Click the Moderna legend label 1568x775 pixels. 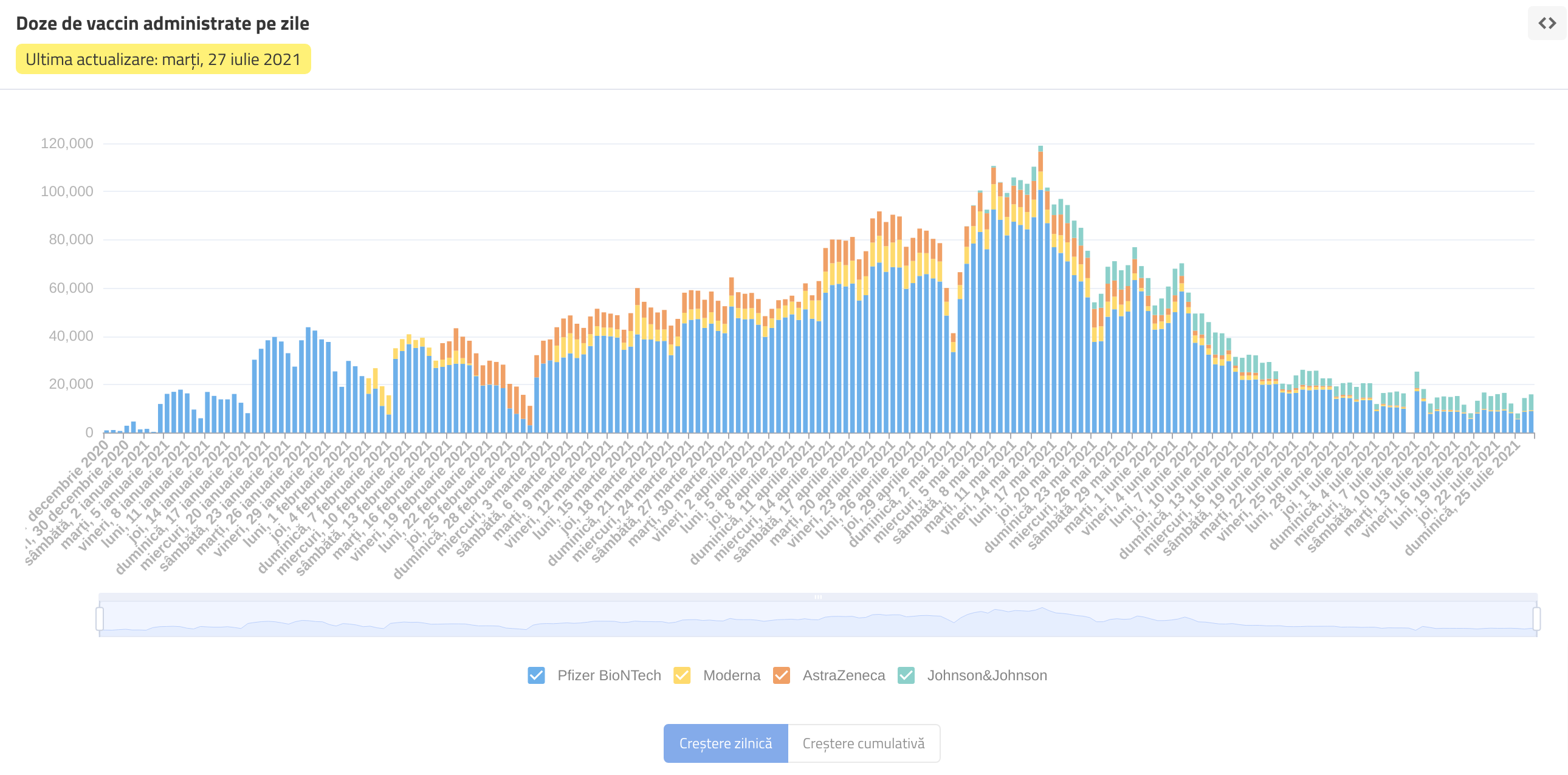(731, 675)
